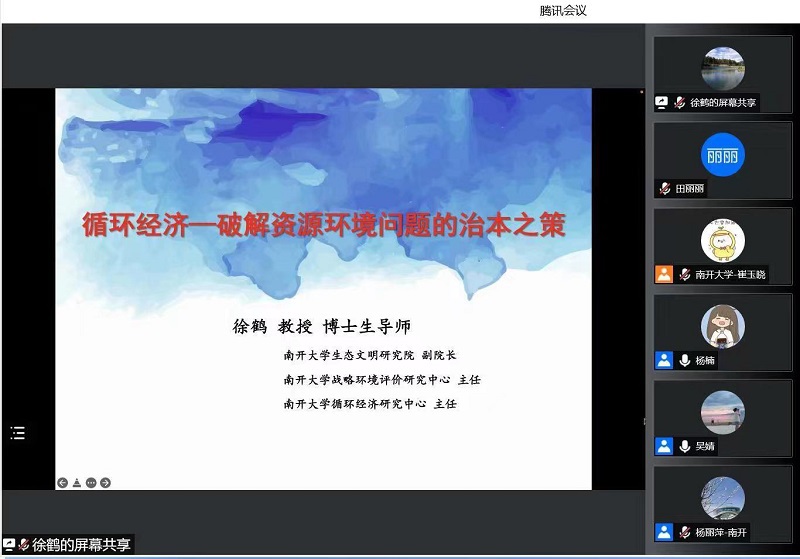Click muted microphone icon for 田丽丽
The width and height of the screenshot is (800, 559).
coord(664,188)
